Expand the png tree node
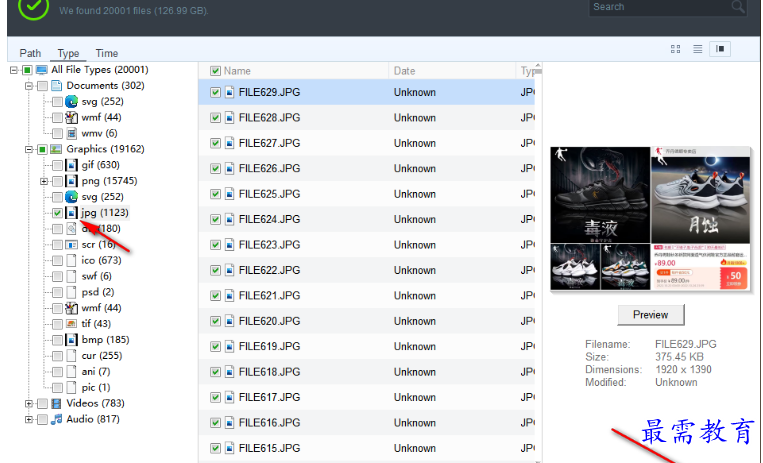Screen dimensions: 763x463 (44, 181)
